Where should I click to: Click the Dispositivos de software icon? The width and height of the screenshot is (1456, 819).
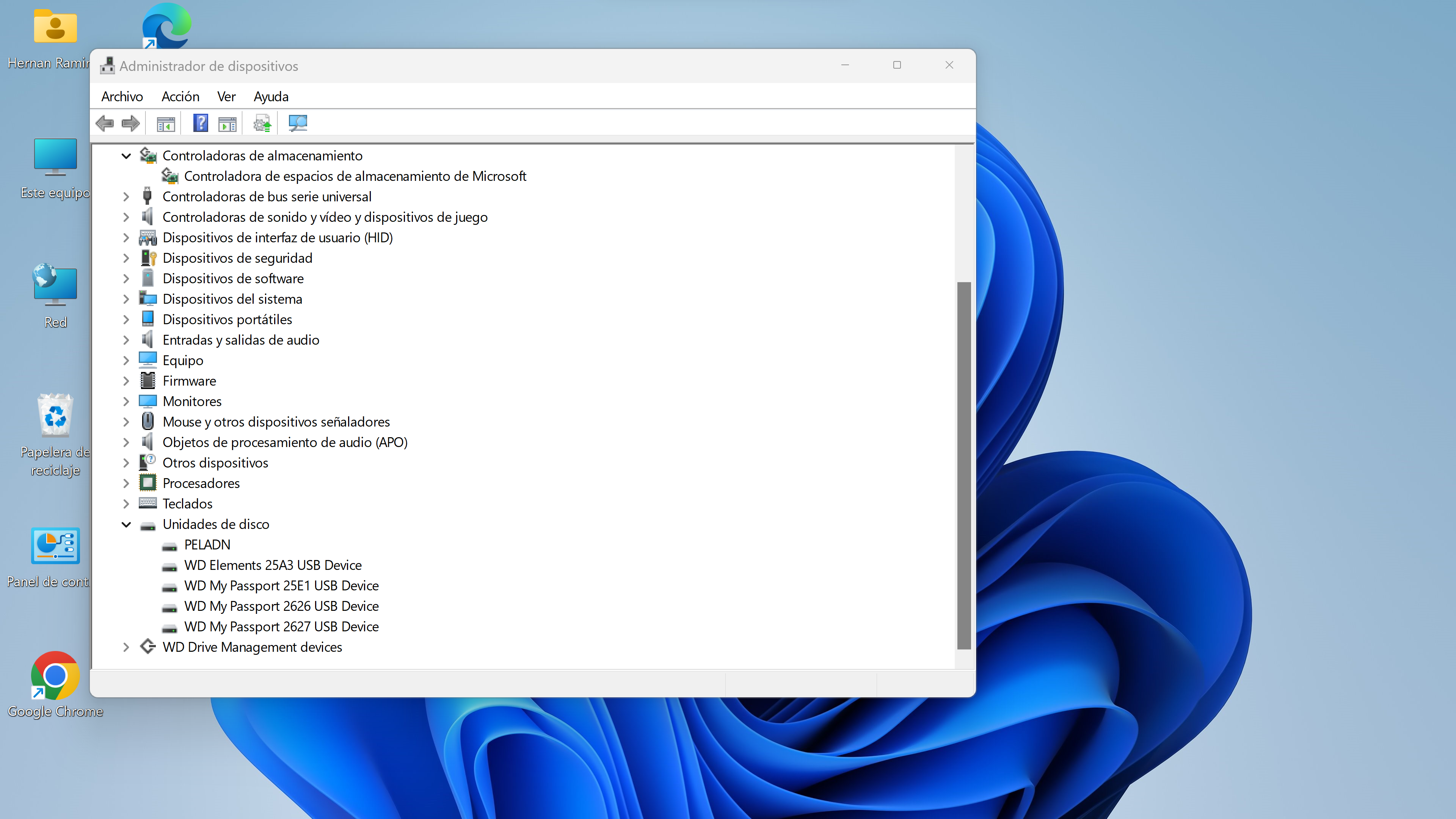147,278
